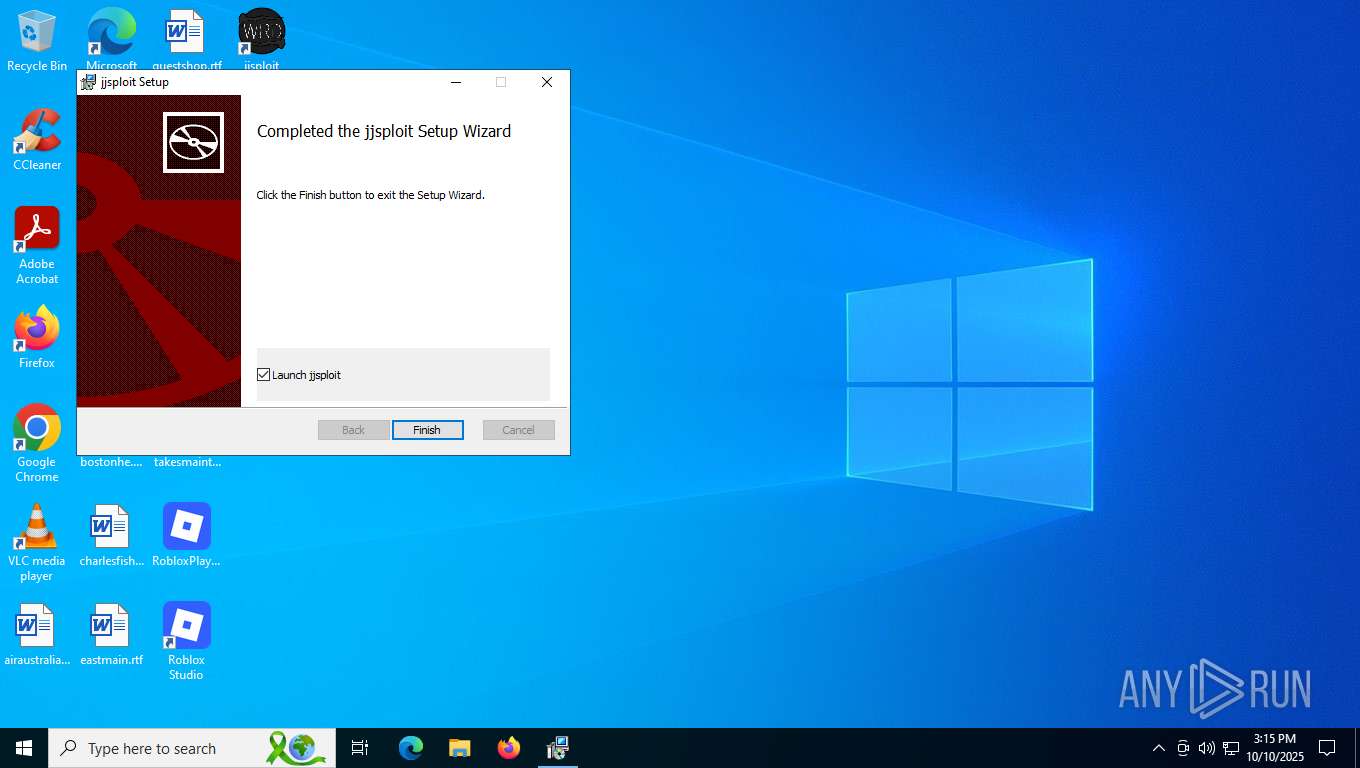The image size is (1360, 768).
Task: Select the jjsploit installer taskbar item
Action: tap(558, 748)
